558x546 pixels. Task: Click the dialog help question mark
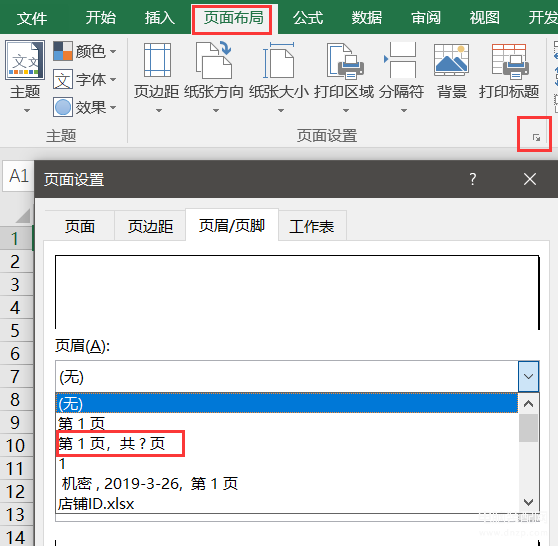(x=473, y=179)
